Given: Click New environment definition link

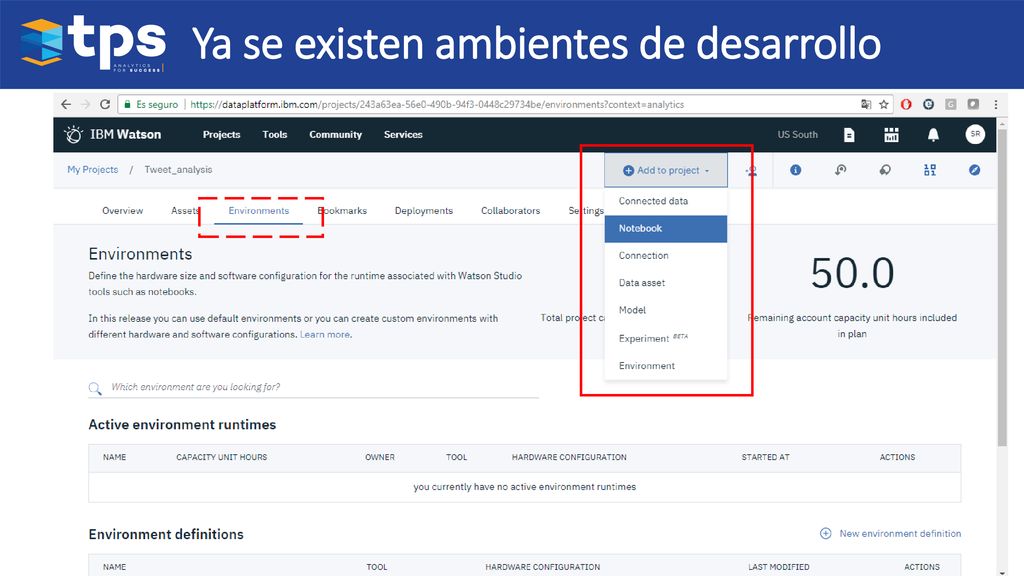Looking at the screenshot, I should tap(900, 534).
